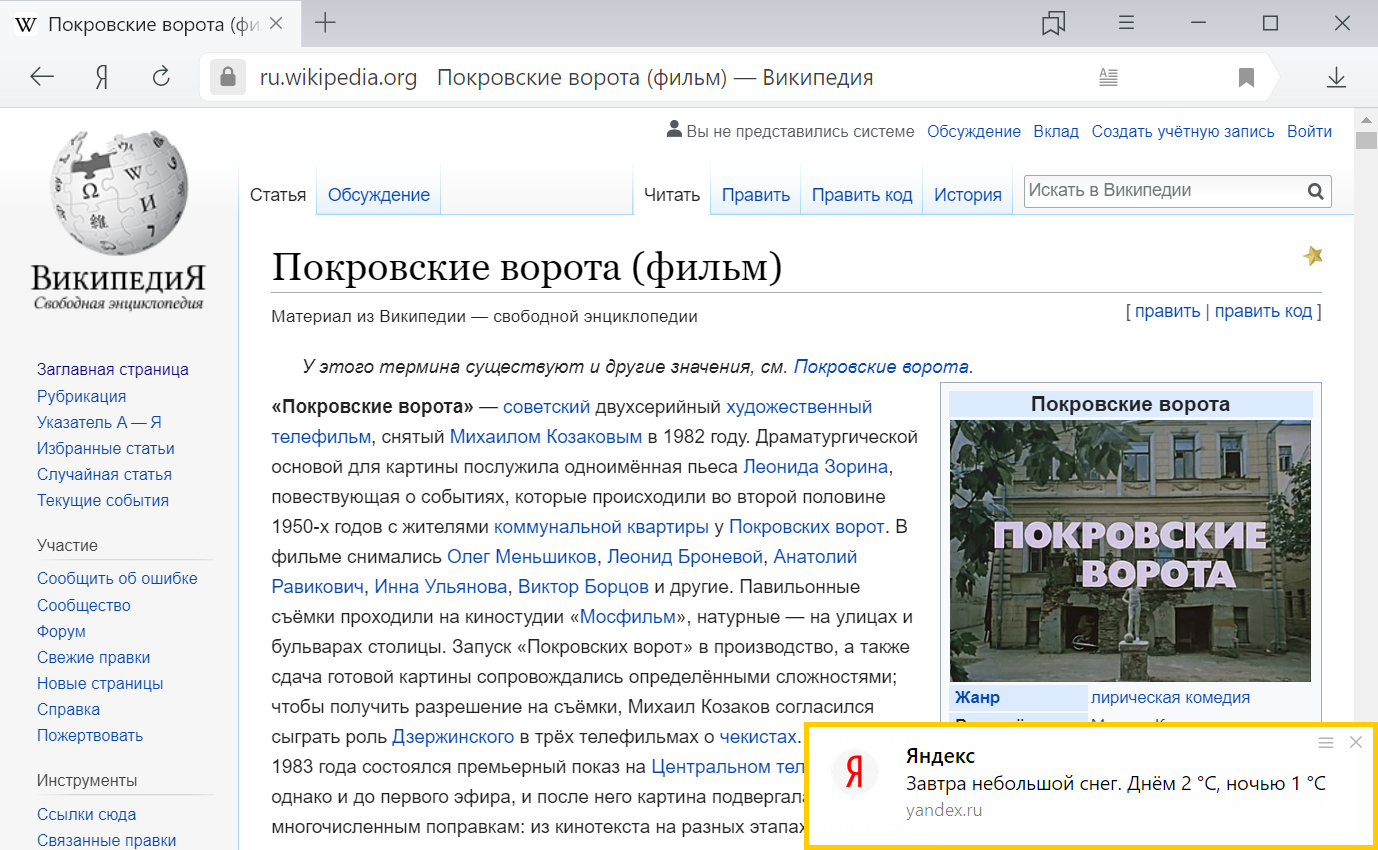This screenshot has width=1378, height=850.
Task: Open Новые страницы sidebar link
Action: pos(100,683)
